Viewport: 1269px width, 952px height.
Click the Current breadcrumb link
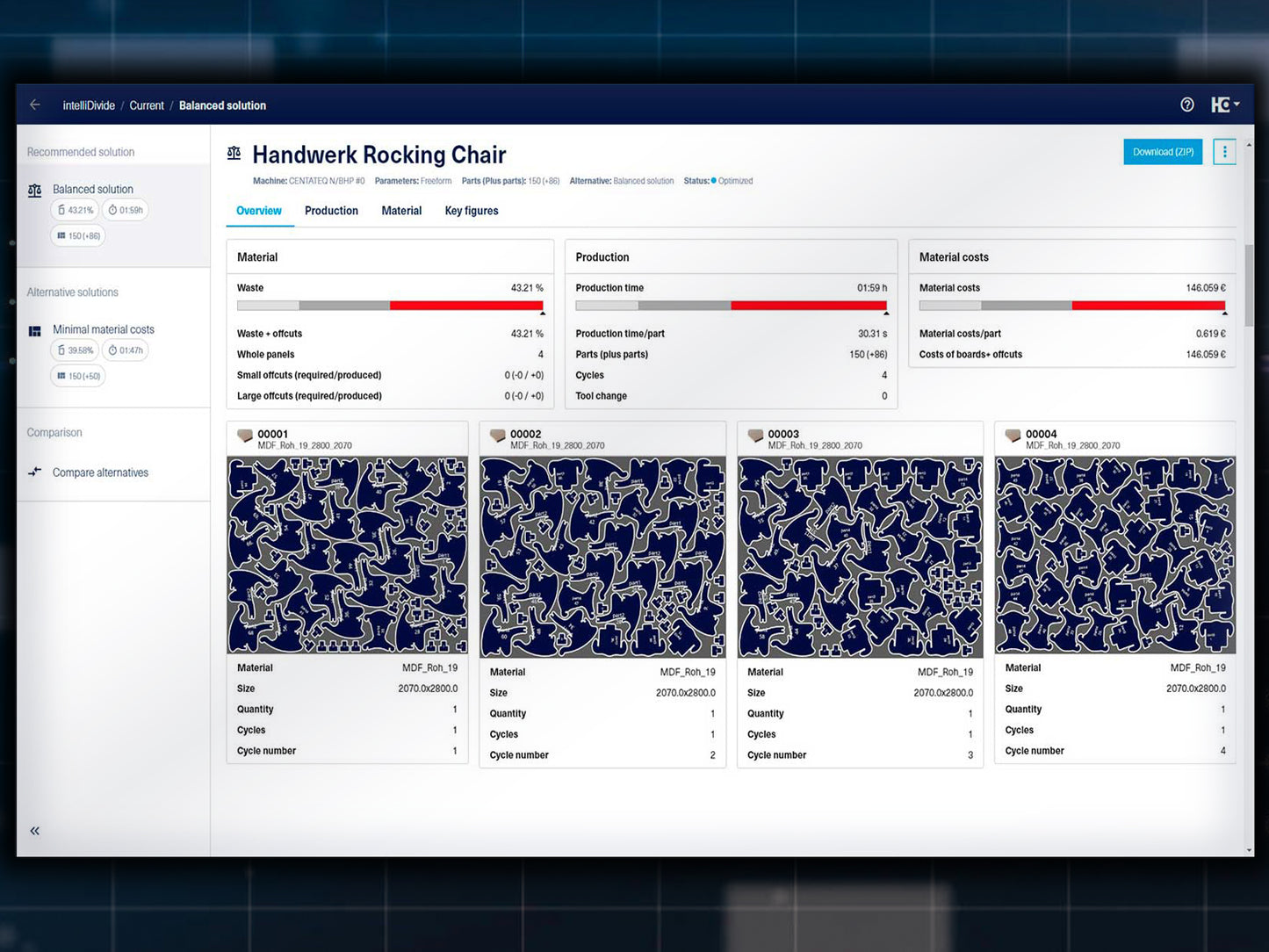click(x=147, y=105)
